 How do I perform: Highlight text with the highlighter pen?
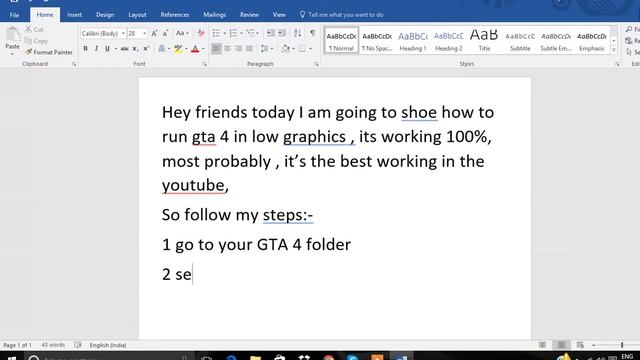click(178, 49)
